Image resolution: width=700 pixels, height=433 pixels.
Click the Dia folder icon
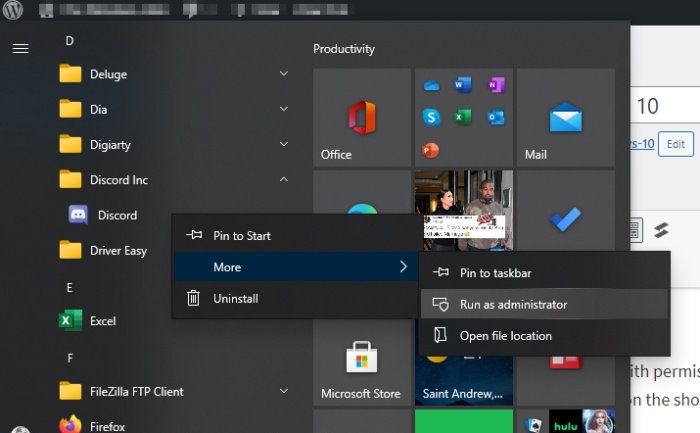tap(70, 109)
